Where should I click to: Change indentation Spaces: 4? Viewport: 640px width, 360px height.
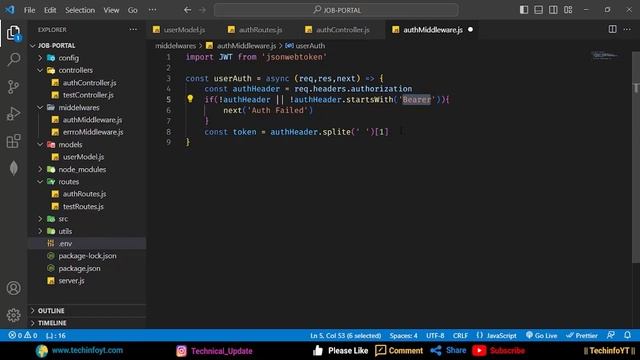(x=403, y=336)
